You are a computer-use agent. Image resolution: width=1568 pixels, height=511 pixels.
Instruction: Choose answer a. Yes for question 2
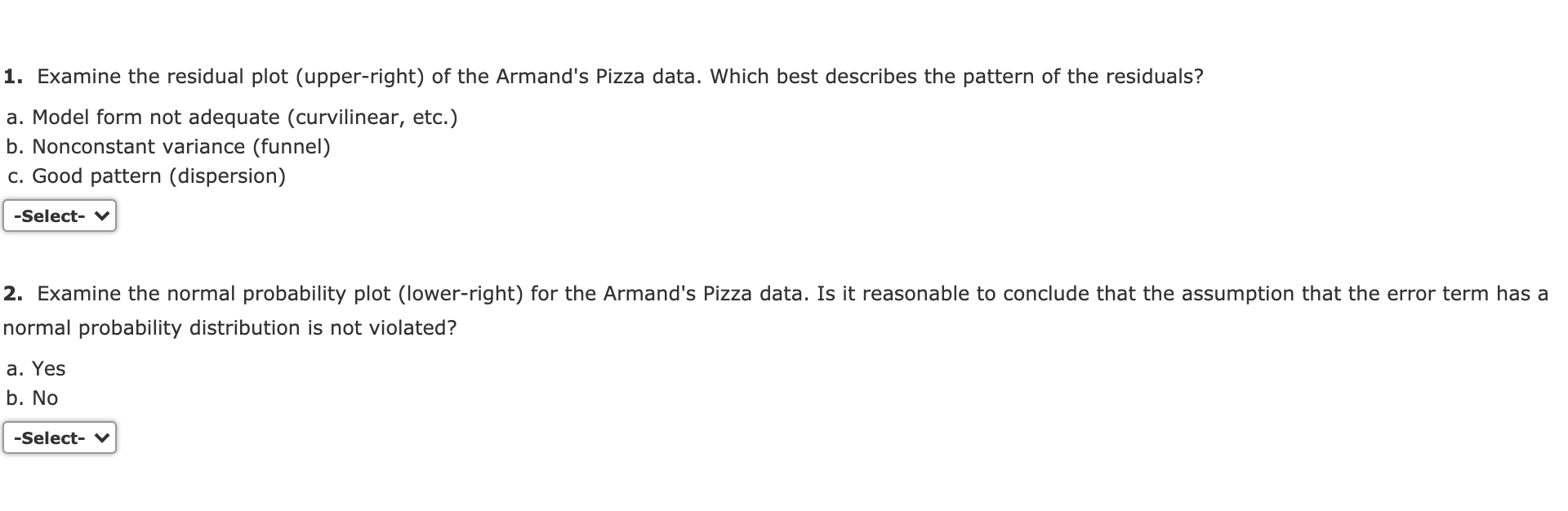pyautogui.click(x=35, y=368)
